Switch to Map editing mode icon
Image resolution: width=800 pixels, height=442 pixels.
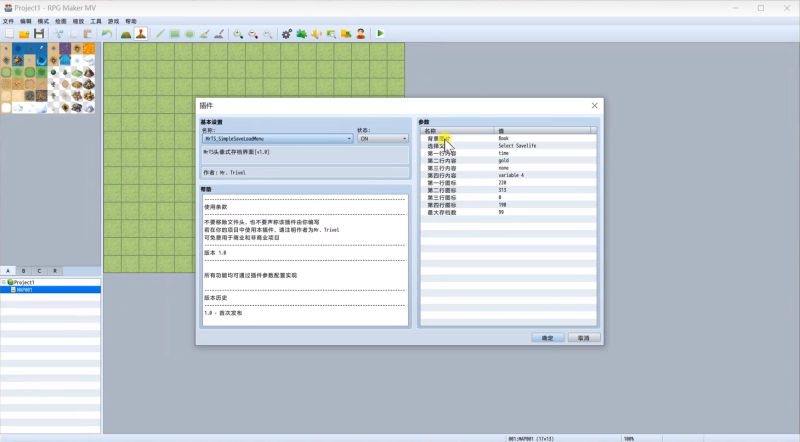point(126,34)
